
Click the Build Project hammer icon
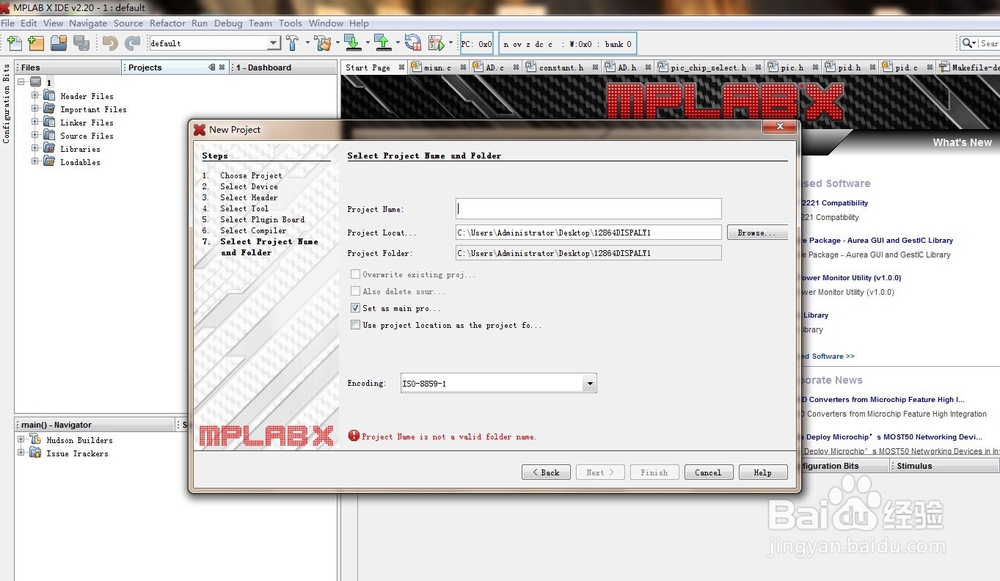293,43
